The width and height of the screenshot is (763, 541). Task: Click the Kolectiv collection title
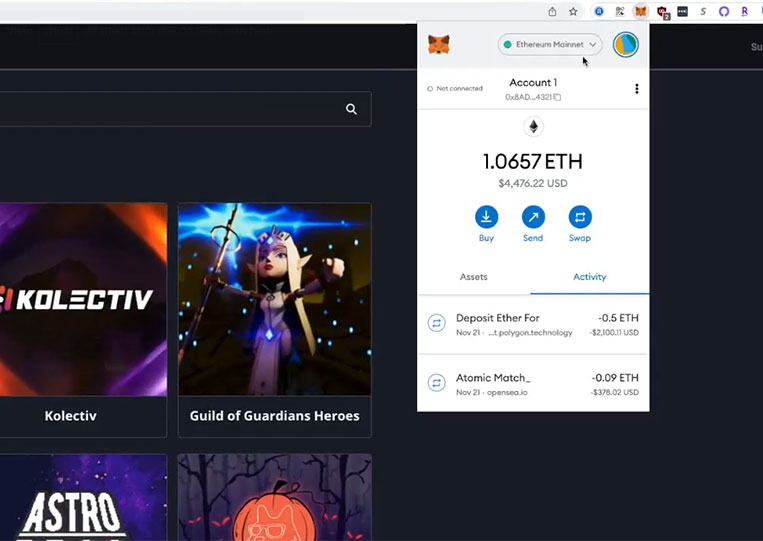point(71,416)
